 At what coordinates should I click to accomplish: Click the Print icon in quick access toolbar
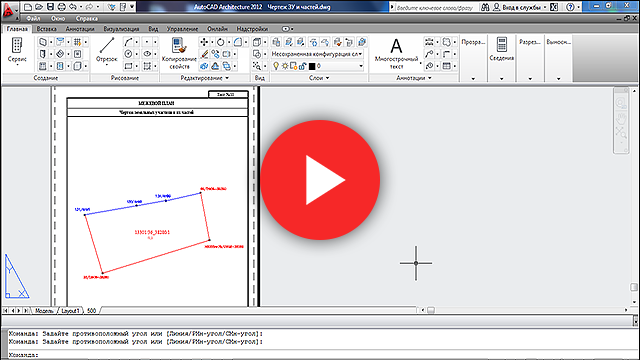pos(62,7)
